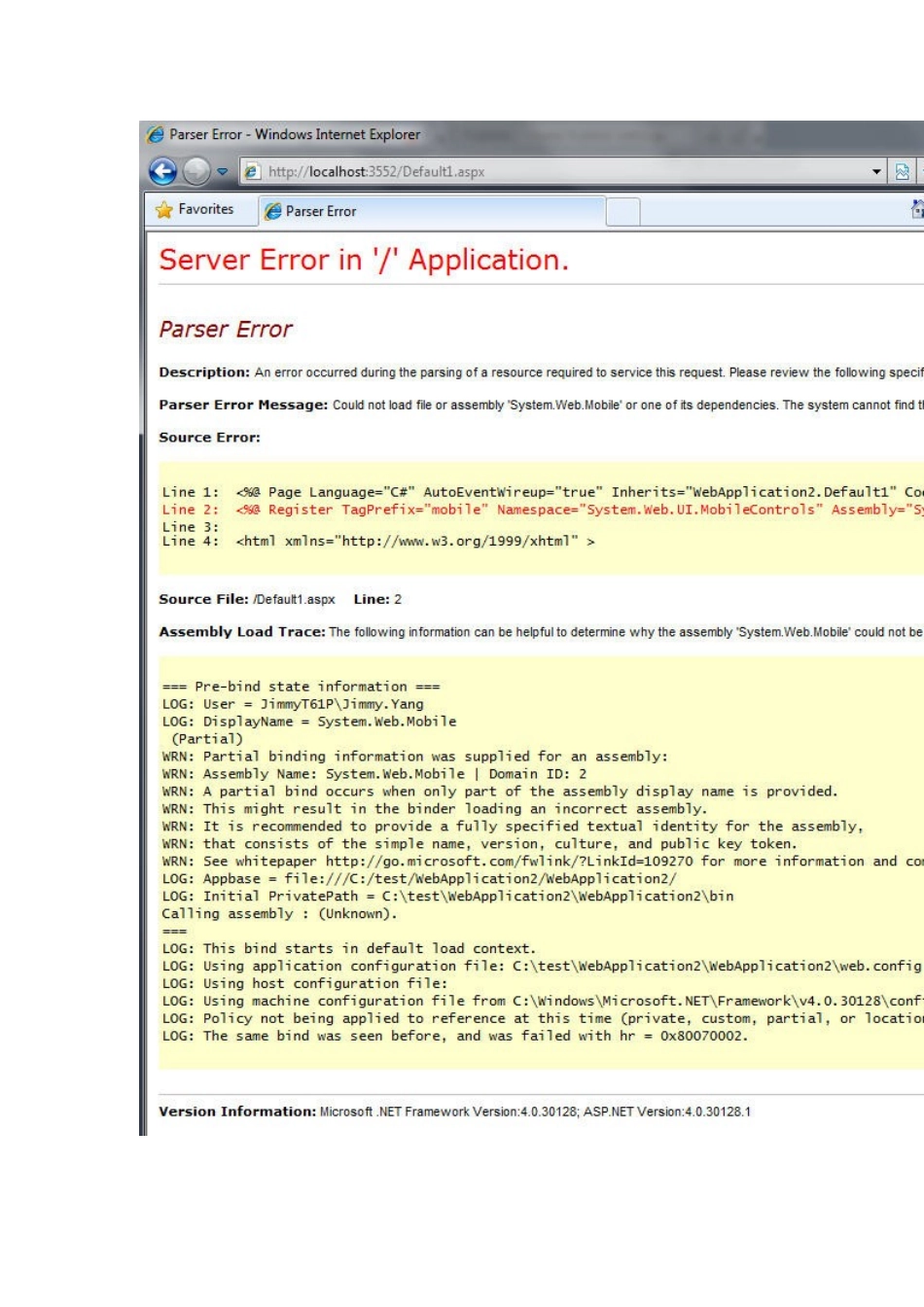Click the go.microsoft.com whitepaper URL in the log

click(510, 862)
